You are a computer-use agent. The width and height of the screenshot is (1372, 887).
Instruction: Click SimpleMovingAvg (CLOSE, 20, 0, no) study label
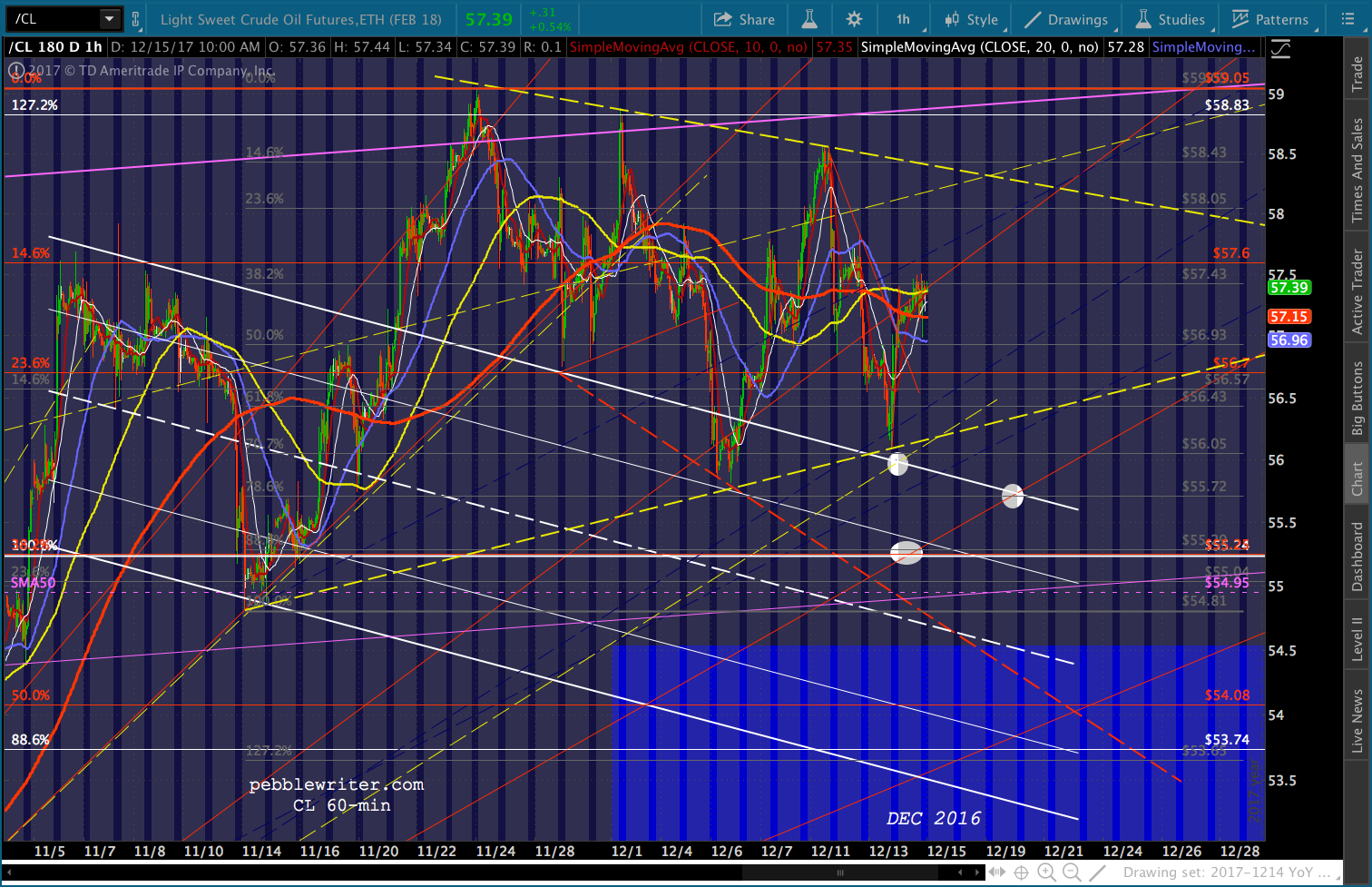(x=979, y=46)
